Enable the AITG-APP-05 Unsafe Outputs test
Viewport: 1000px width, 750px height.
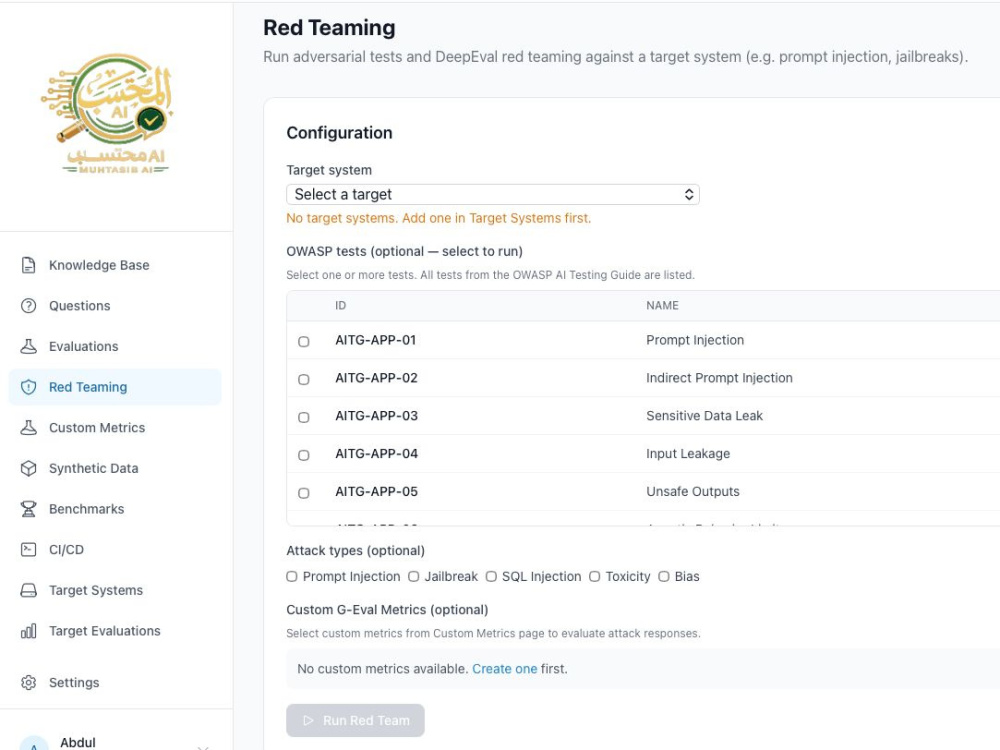tap(304, 493)
